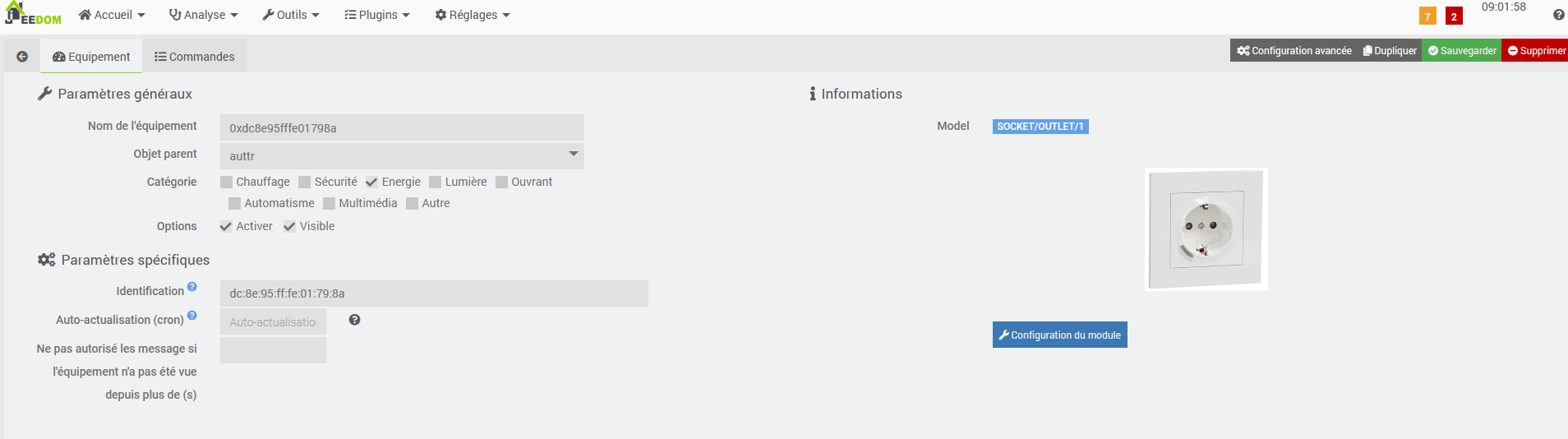
Task: Click the red alert badge showing 2
Action: click(x=1454, y=16)
